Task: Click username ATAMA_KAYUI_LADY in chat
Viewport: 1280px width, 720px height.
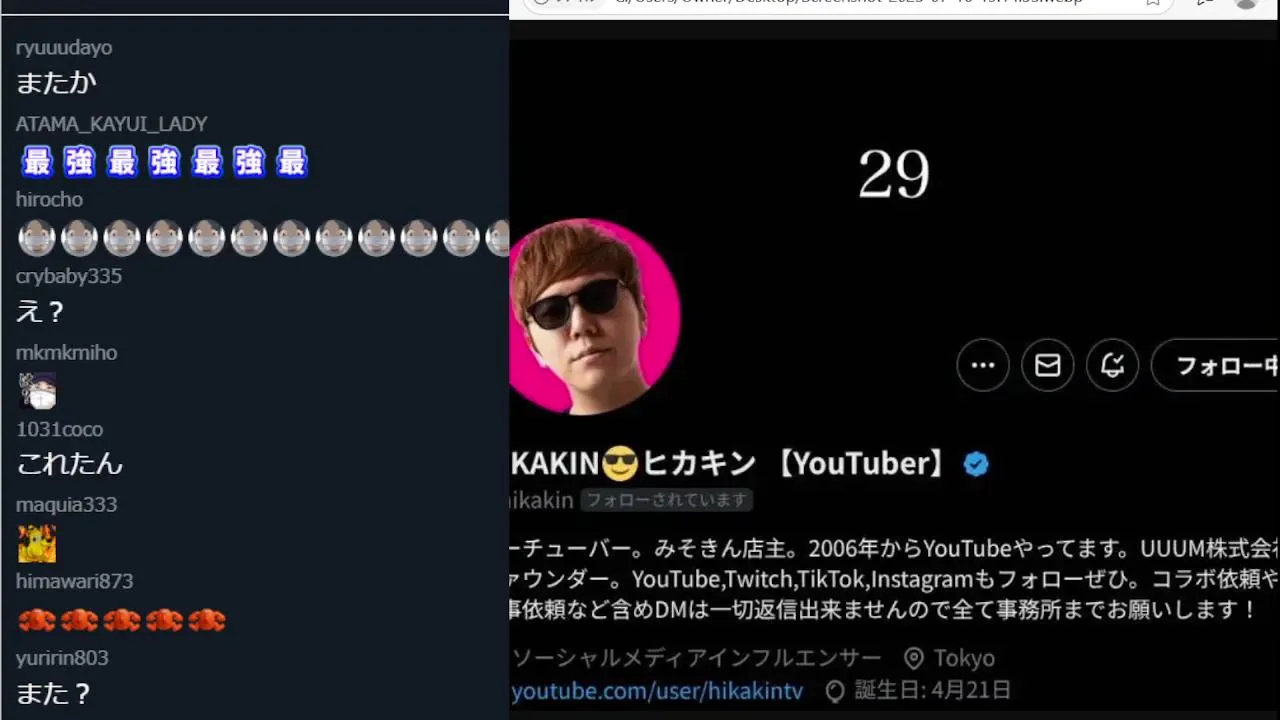Action: coord(112,124)
